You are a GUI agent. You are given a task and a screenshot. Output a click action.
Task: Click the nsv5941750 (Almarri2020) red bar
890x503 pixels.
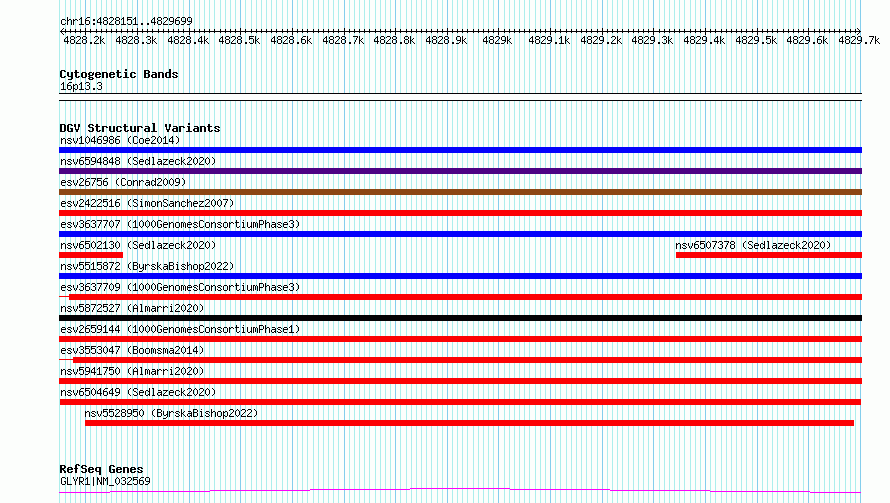460,381
